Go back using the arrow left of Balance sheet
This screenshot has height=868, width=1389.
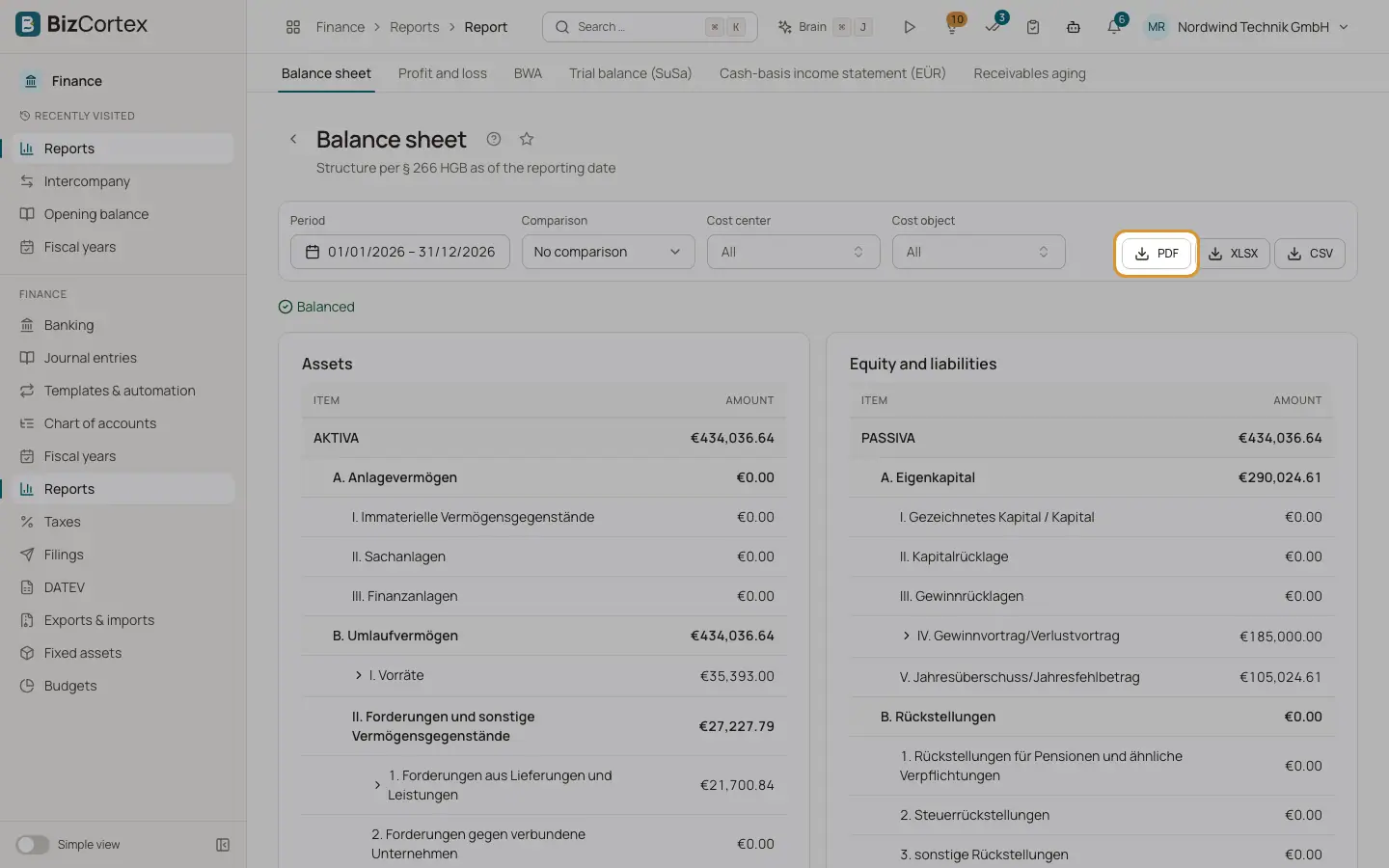point(293,139)
